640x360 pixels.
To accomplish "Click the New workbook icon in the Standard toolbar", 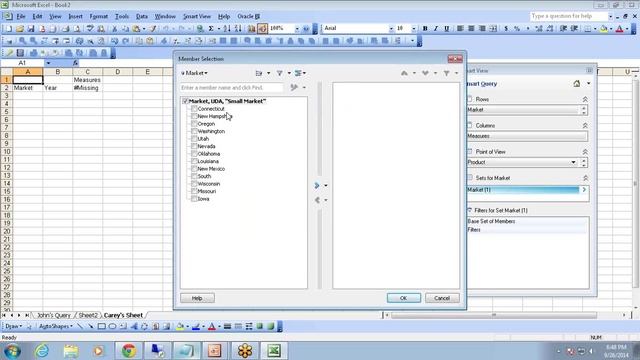I will tap(9, 29).
